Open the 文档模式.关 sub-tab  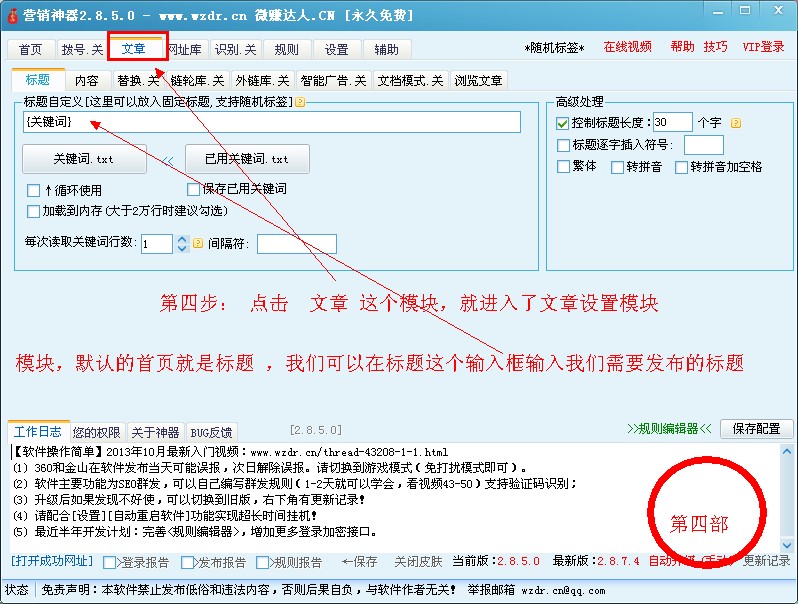click(x=410, y=80)
